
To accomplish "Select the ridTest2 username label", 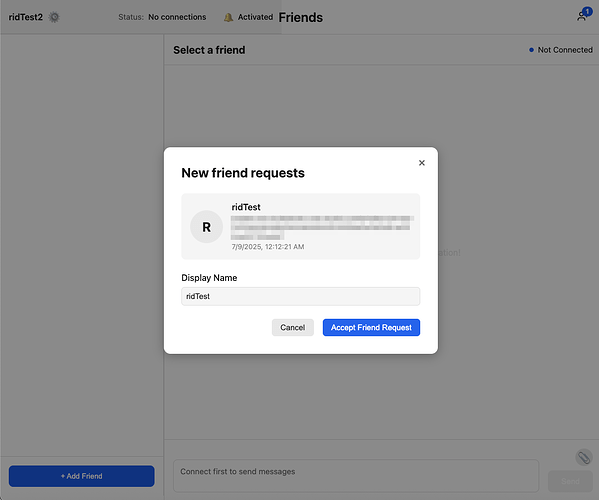I will click(26, 17).
